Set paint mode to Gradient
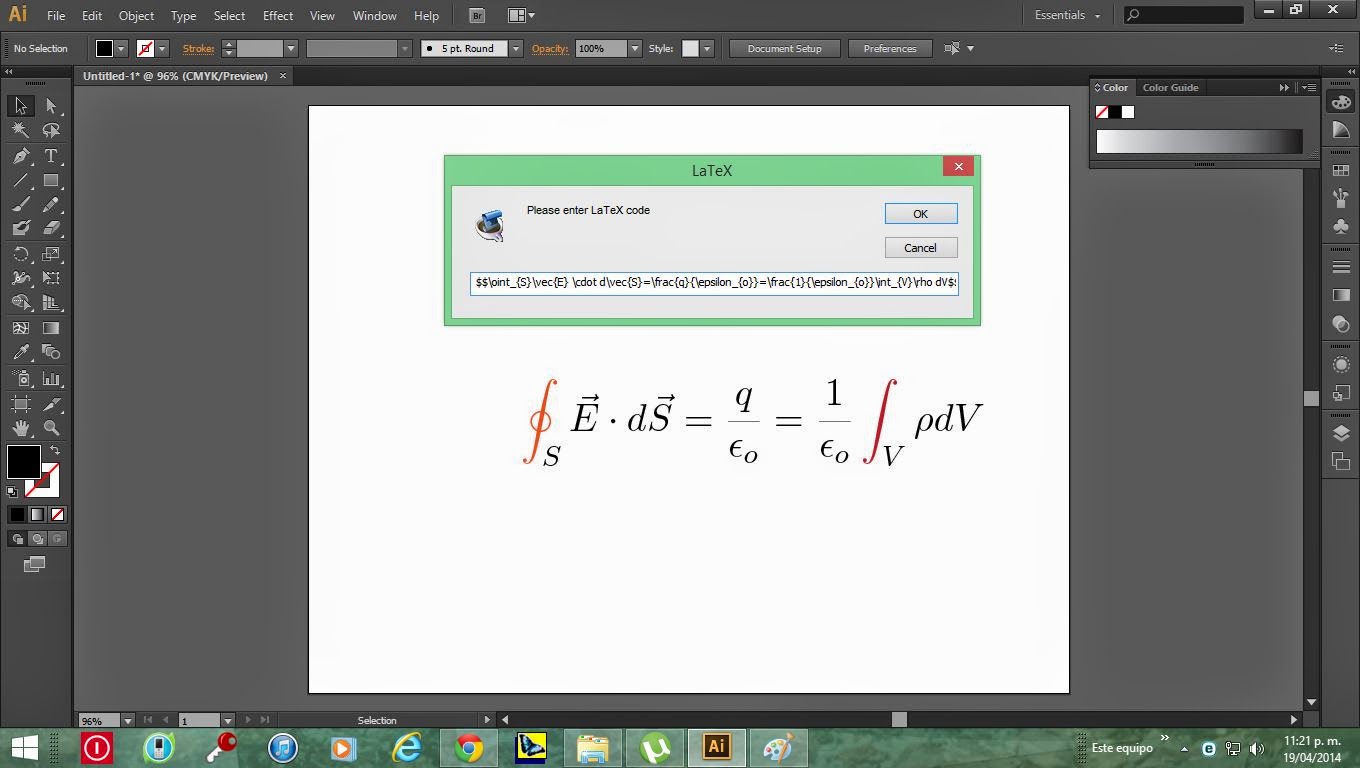 tap(37, 514)
